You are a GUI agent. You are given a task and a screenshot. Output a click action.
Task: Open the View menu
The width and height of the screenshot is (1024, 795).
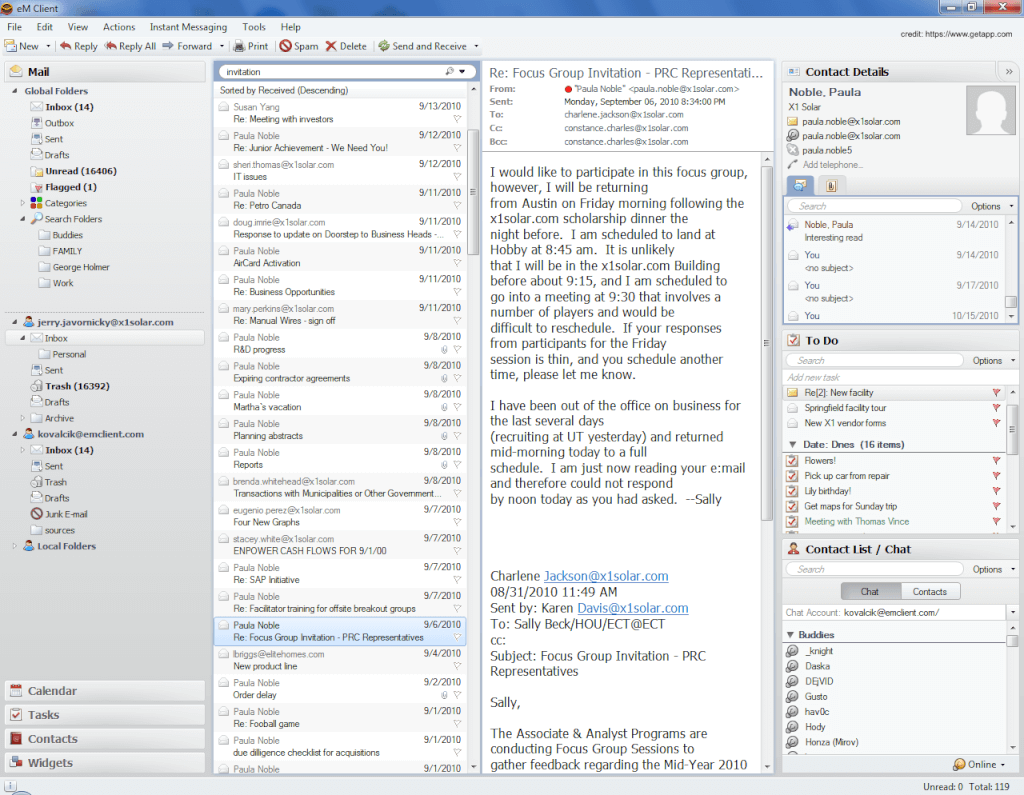[x=78, y=27]
